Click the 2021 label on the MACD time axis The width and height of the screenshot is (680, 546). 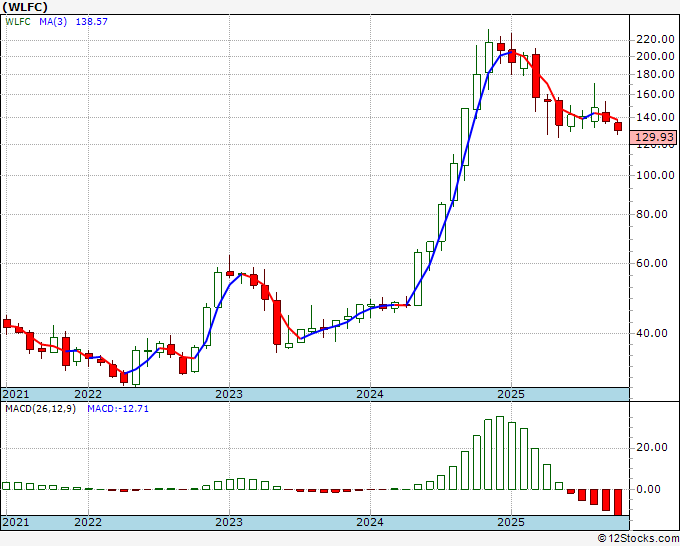[16, 522]
